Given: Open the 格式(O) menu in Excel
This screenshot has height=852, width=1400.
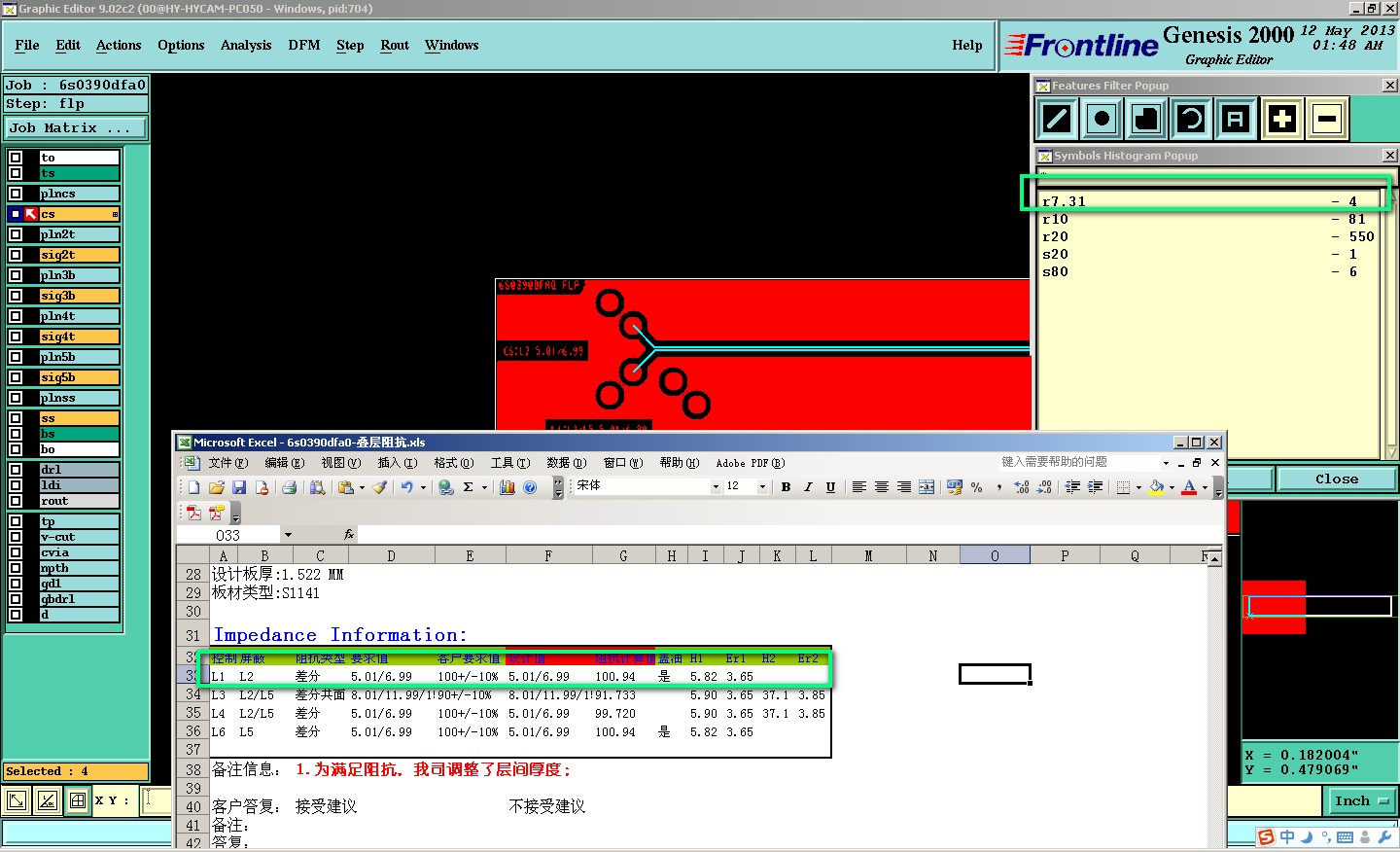Looking at the screenshot, I should coord(453,463).
